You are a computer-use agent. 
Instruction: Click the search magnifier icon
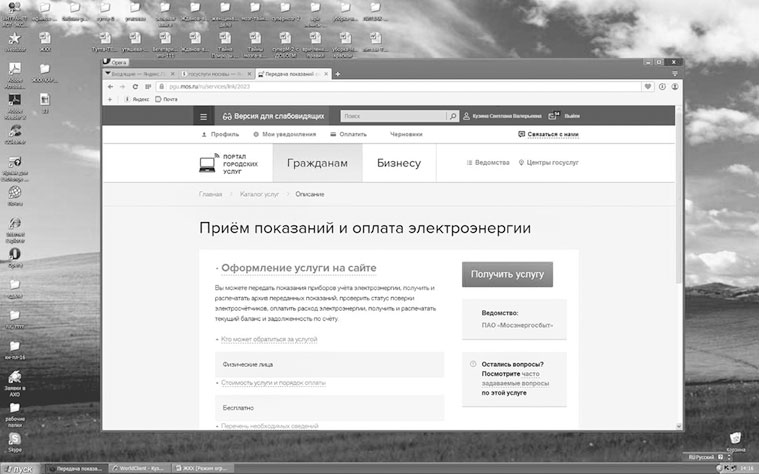click(453, 116)
